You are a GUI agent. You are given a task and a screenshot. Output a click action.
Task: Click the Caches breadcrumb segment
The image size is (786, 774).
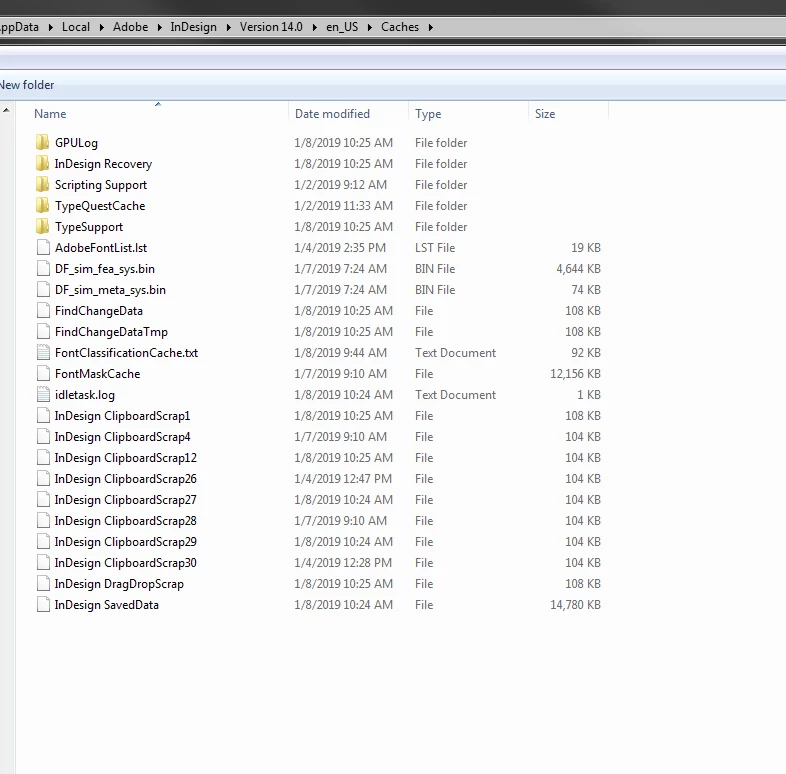[400, 27]
